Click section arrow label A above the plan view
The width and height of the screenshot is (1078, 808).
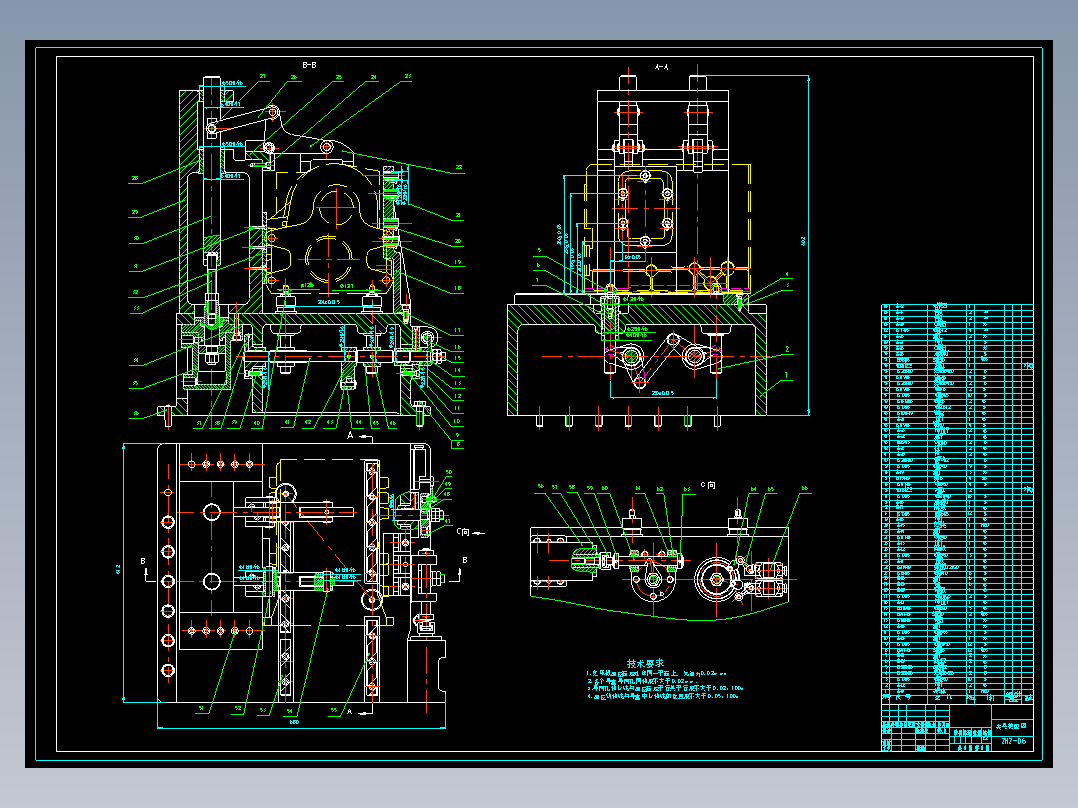(x=350, y=436)
